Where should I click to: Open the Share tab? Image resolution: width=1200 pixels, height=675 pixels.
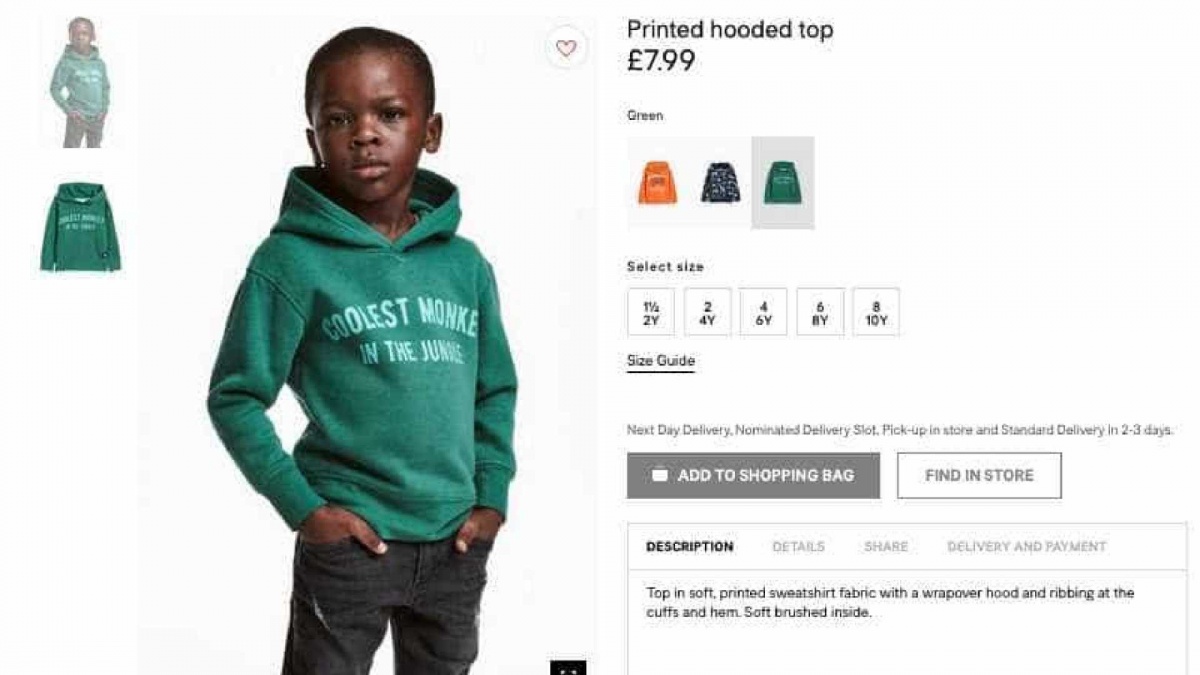click(886, 547)
